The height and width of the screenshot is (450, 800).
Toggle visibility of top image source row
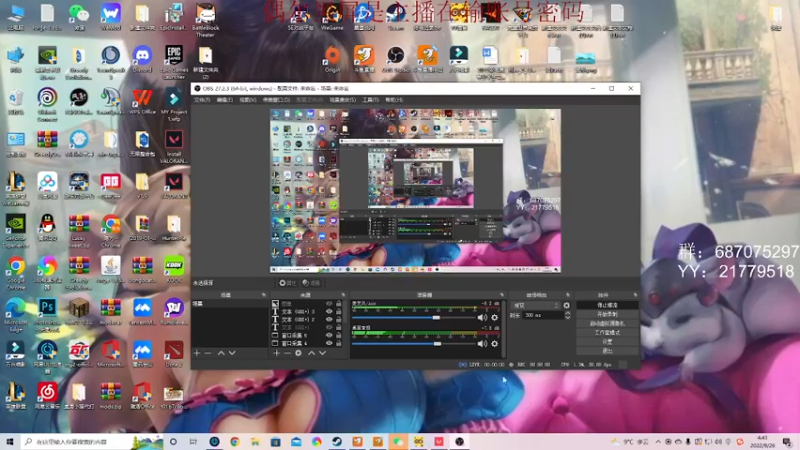tap(329, 304)
